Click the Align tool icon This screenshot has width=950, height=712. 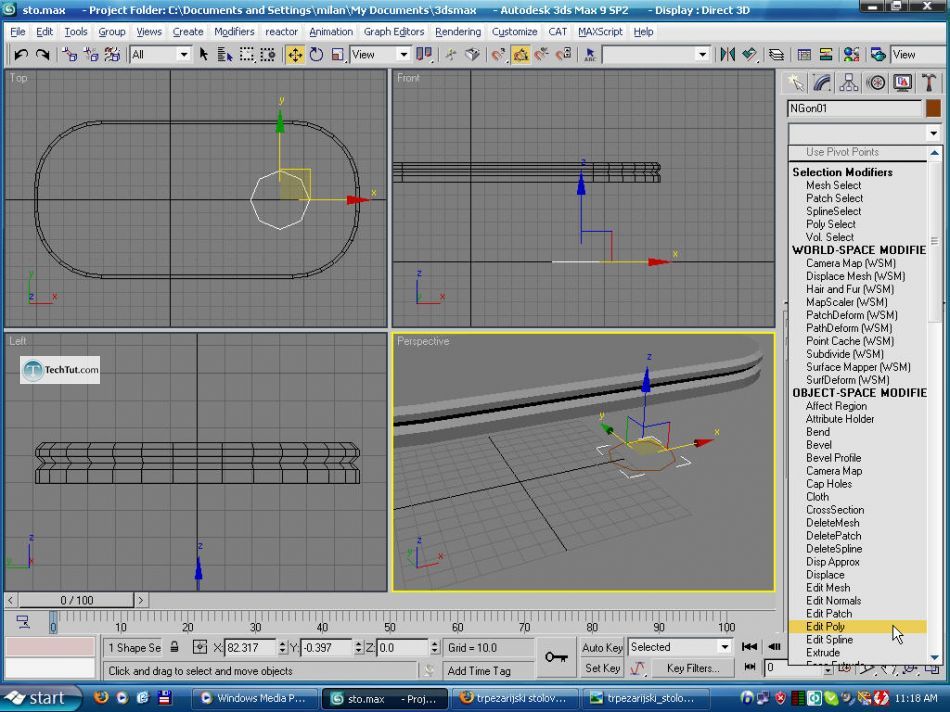[x=749, y=55]
